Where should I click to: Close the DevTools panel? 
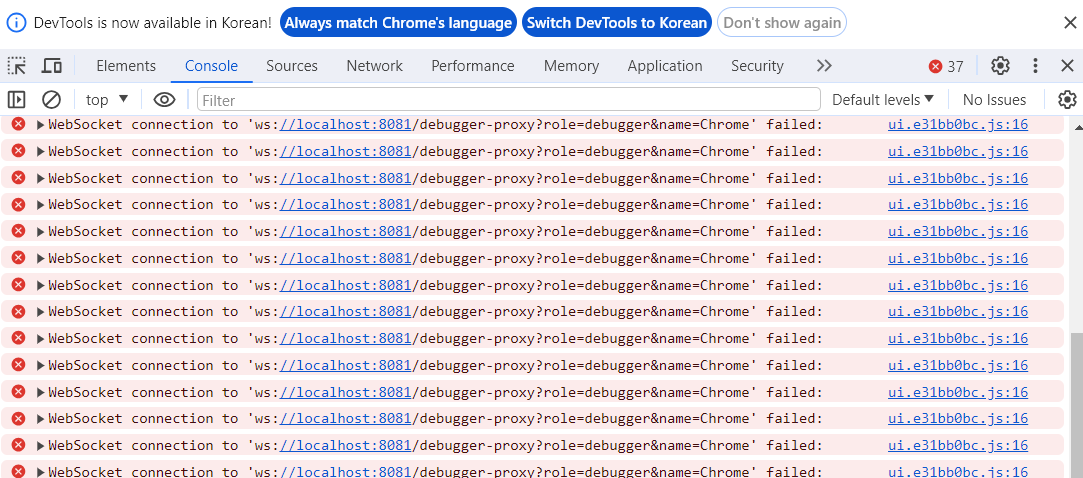1067,66
